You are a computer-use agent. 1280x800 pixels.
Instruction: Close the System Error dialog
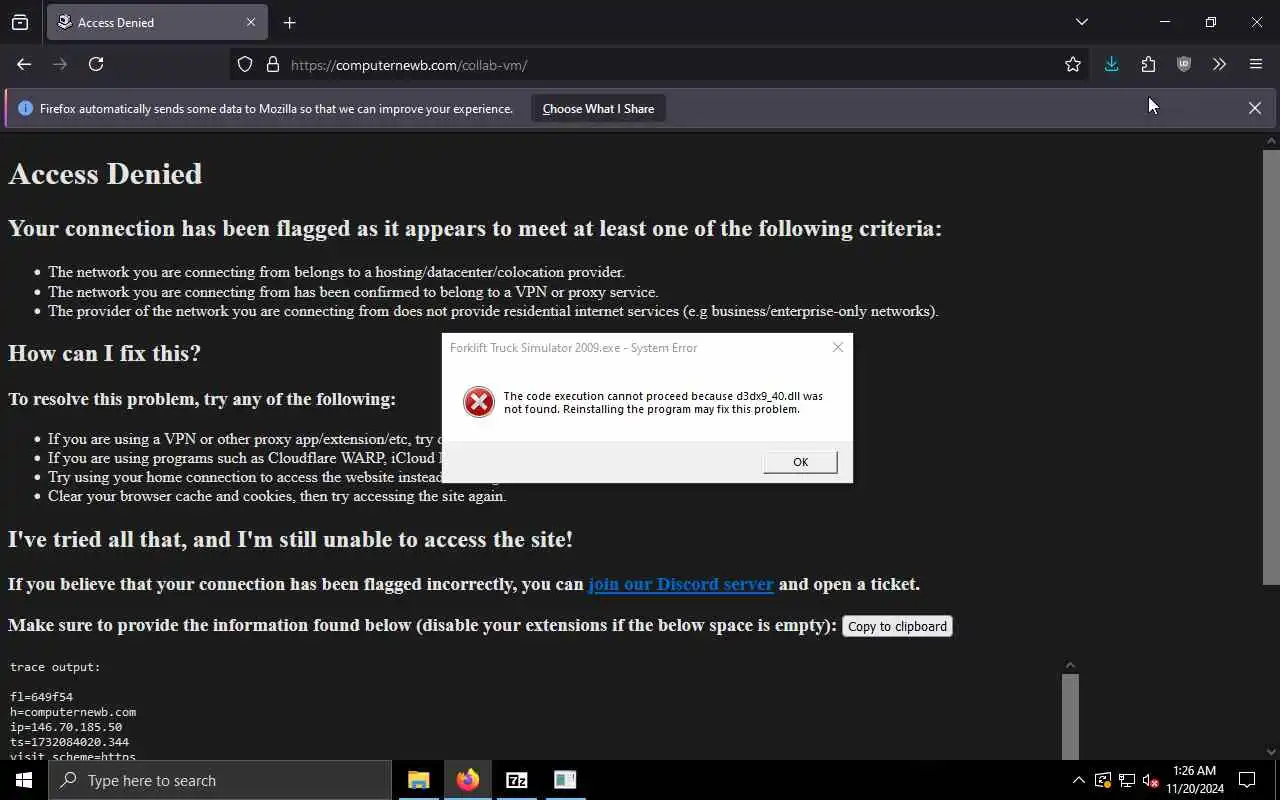[x=838, y=347]
